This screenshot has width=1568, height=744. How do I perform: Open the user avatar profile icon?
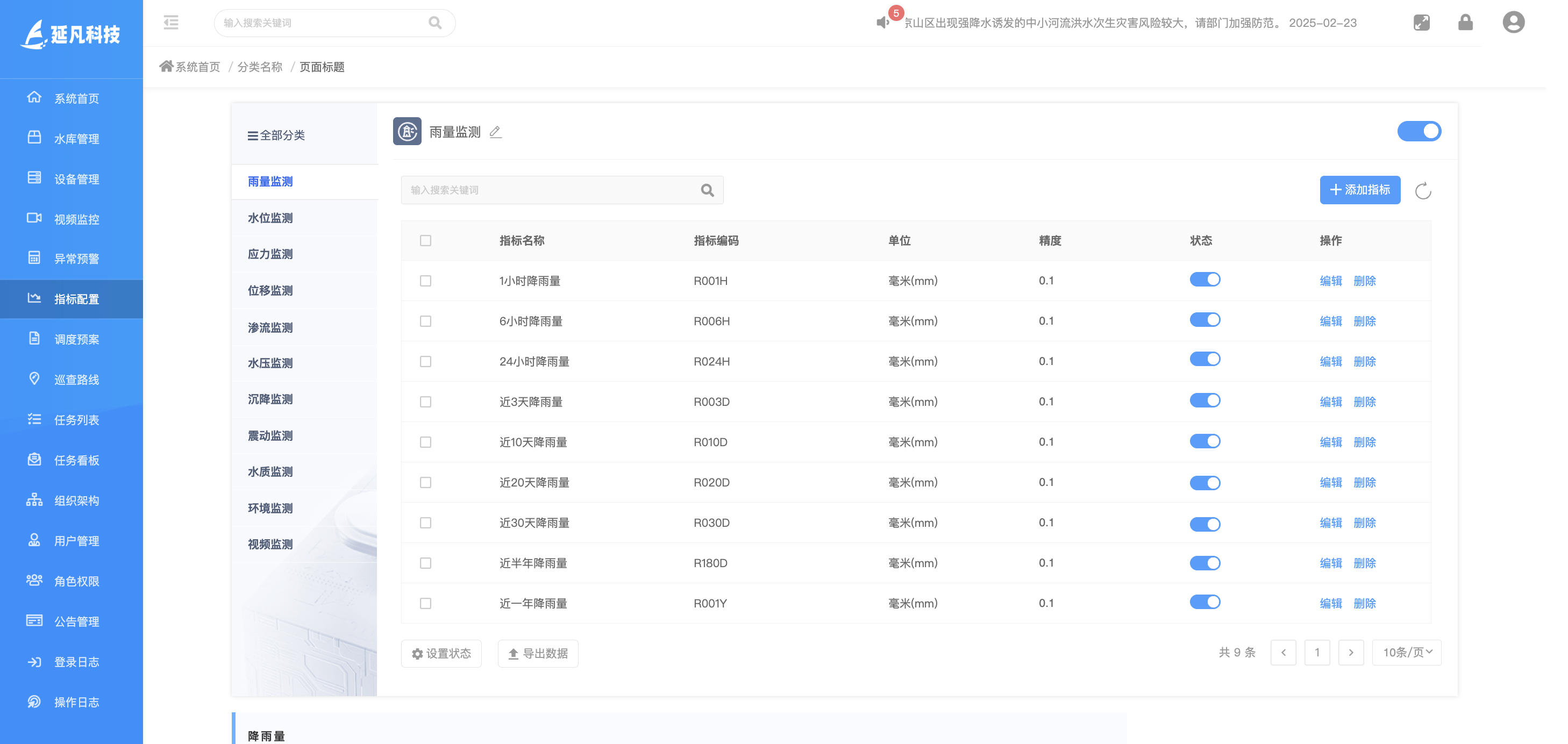pos(1513,23)
